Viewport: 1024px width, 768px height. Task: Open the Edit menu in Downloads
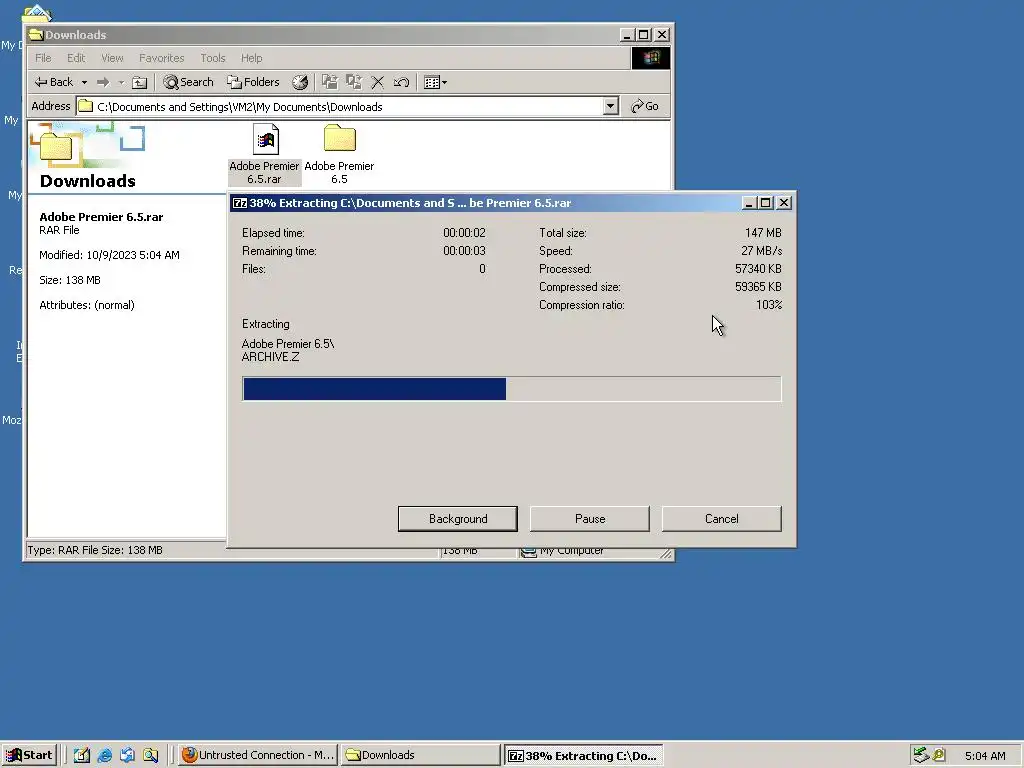[76, 58]
